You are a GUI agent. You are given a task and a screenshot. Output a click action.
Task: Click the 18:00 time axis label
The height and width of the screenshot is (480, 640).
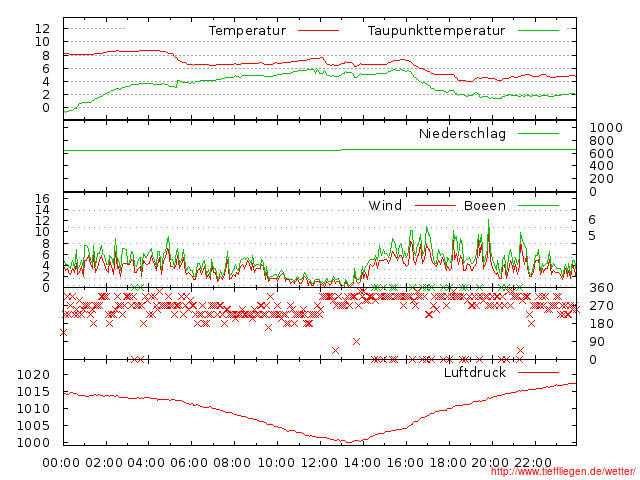[x=448, y=463]
